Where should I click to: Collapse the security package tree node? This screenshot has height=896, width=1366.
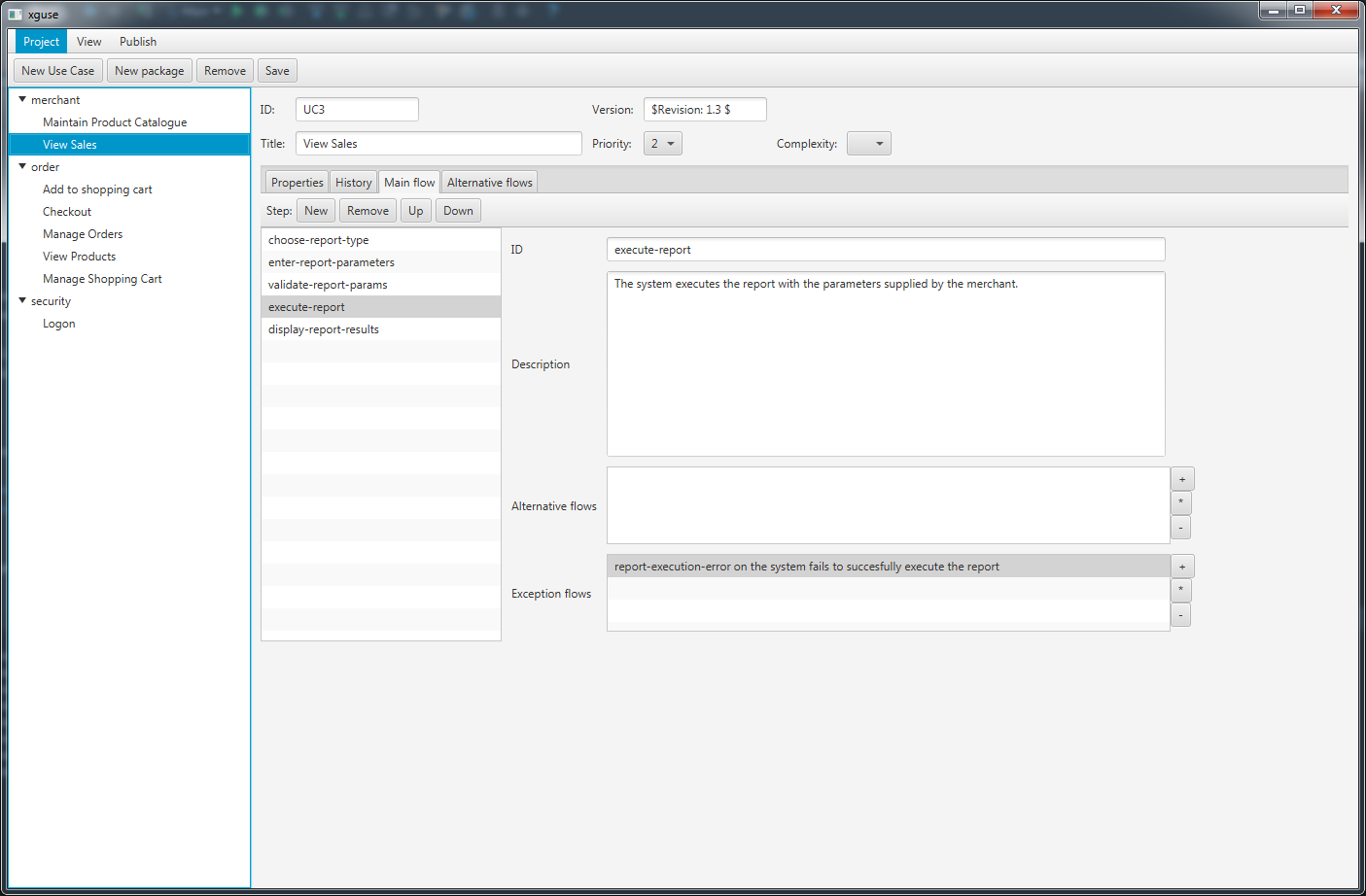22,300
